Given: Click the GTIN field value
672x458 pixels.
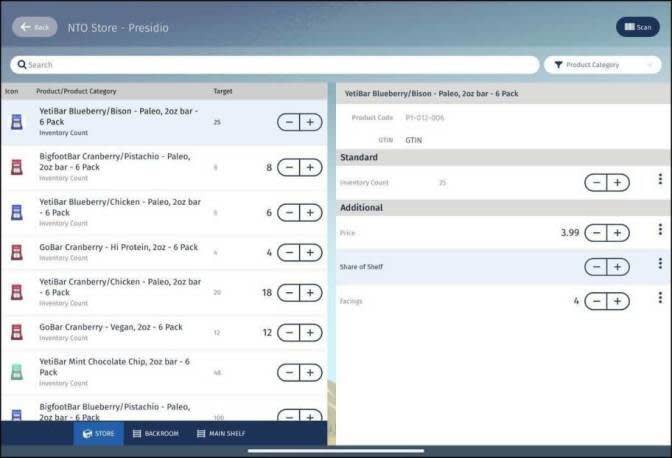Looking at the screenshot, I should click(414, 140).
